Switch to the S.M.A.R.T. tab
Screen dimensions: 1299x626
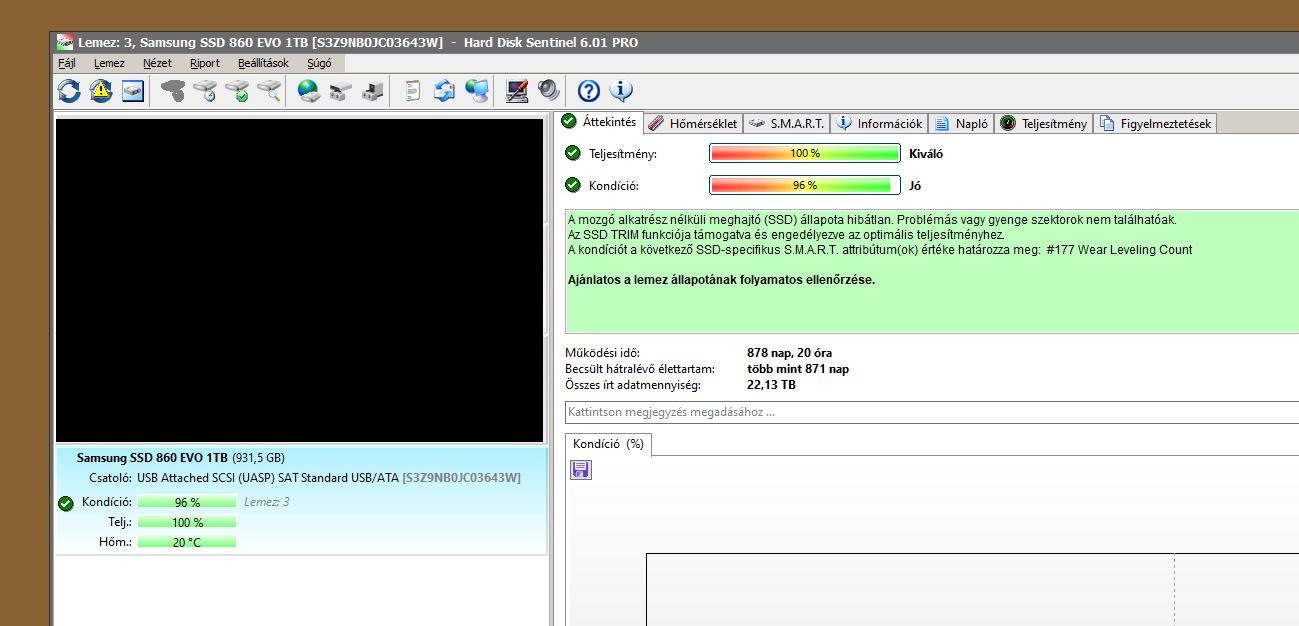pyautogui.click(x=787, y=124)
